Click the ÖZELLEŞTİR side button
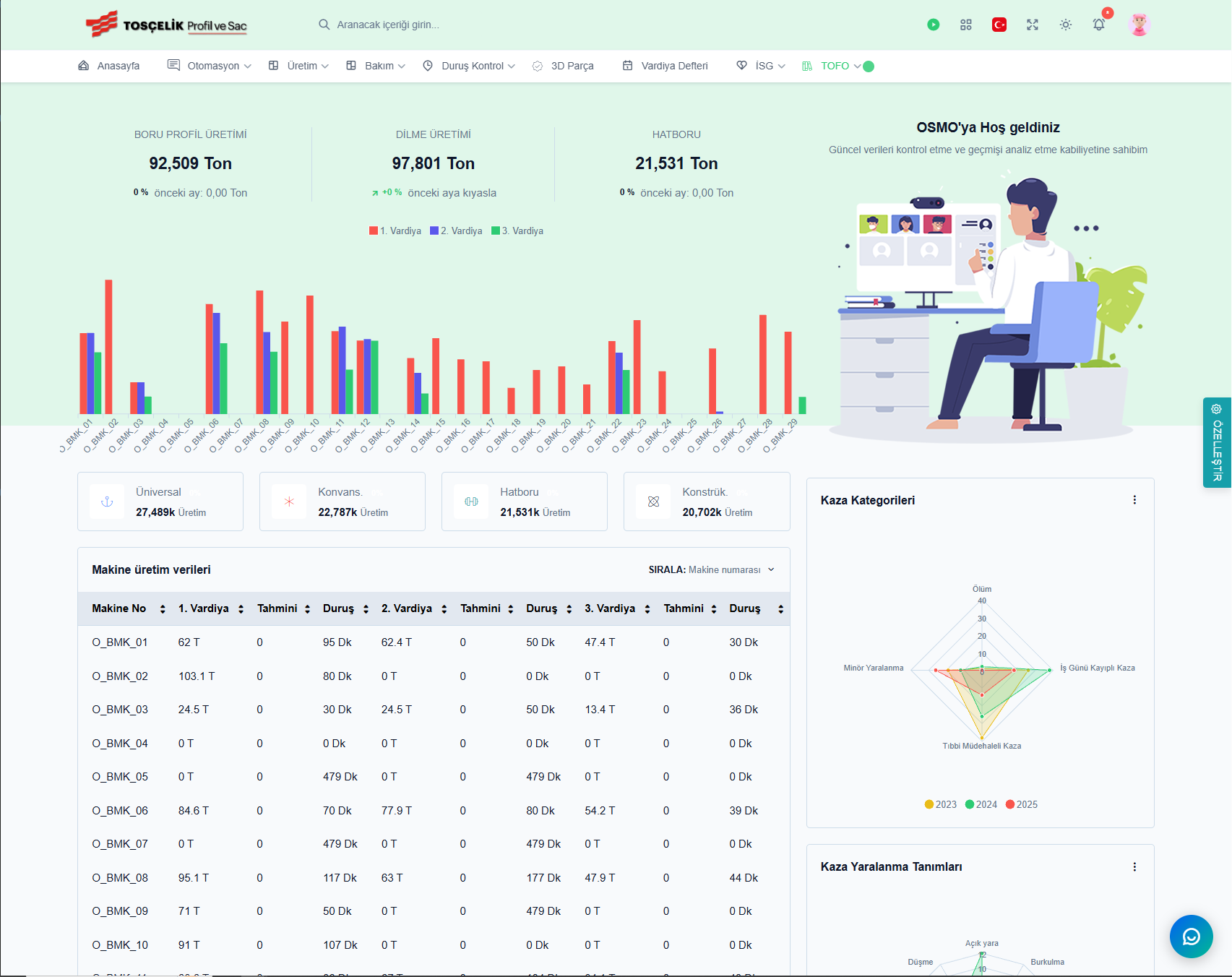Screen dimensions: 1232x977 point(1217,442)
